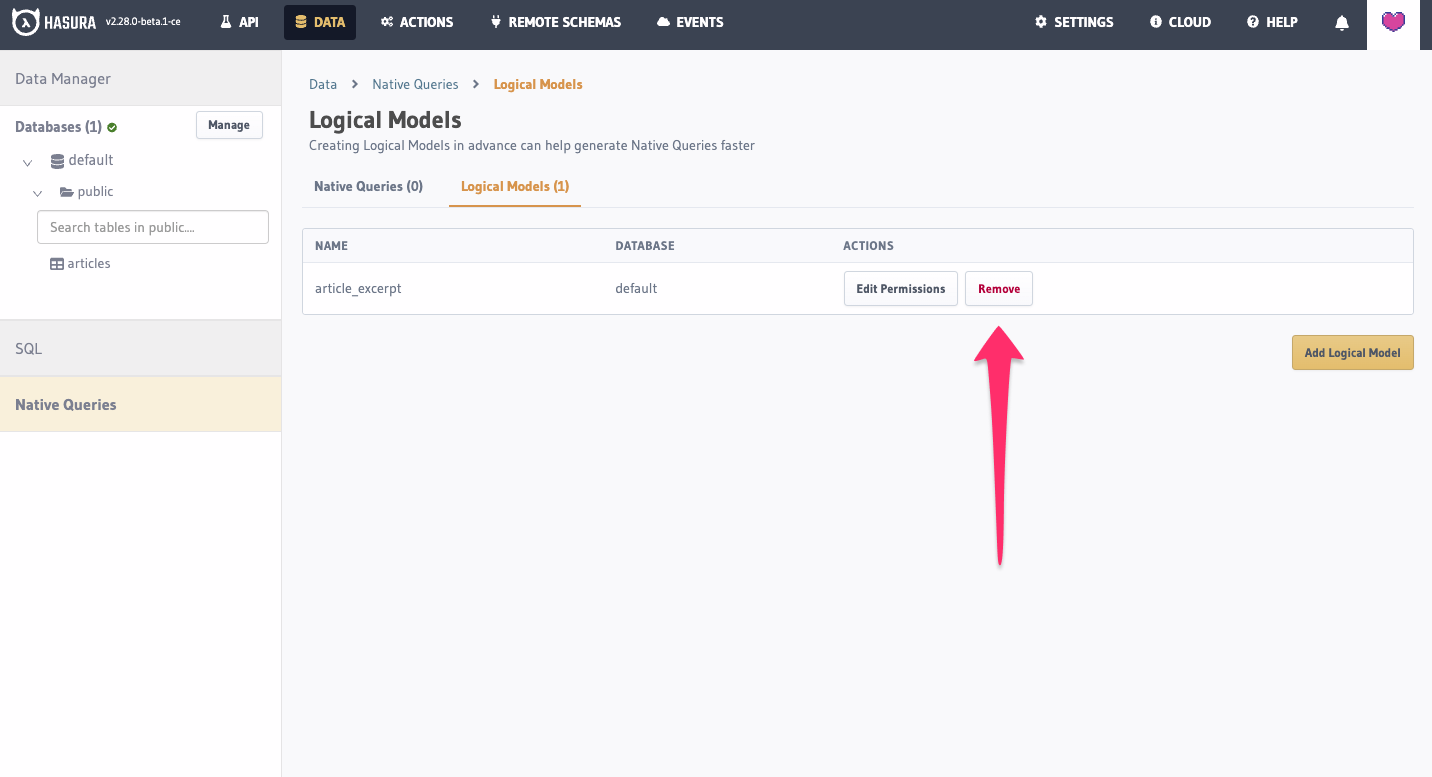
Task: Collapse the default database tree node
Action: (x=28, y=162)
